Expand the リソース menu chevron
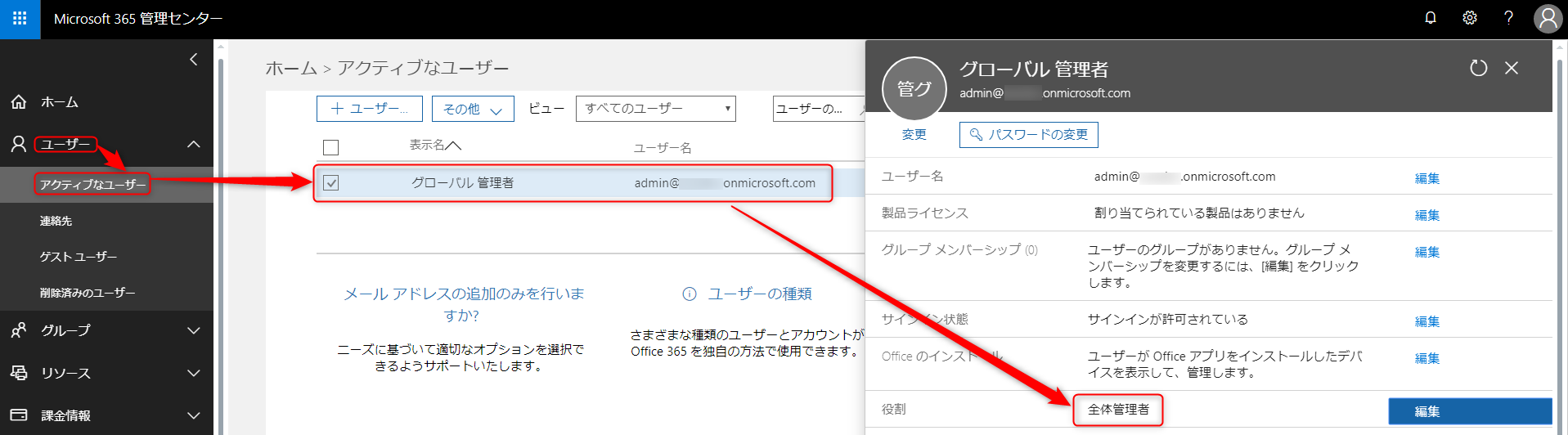This screenshot has width=1568, height=435. click(x=194, y=374)
